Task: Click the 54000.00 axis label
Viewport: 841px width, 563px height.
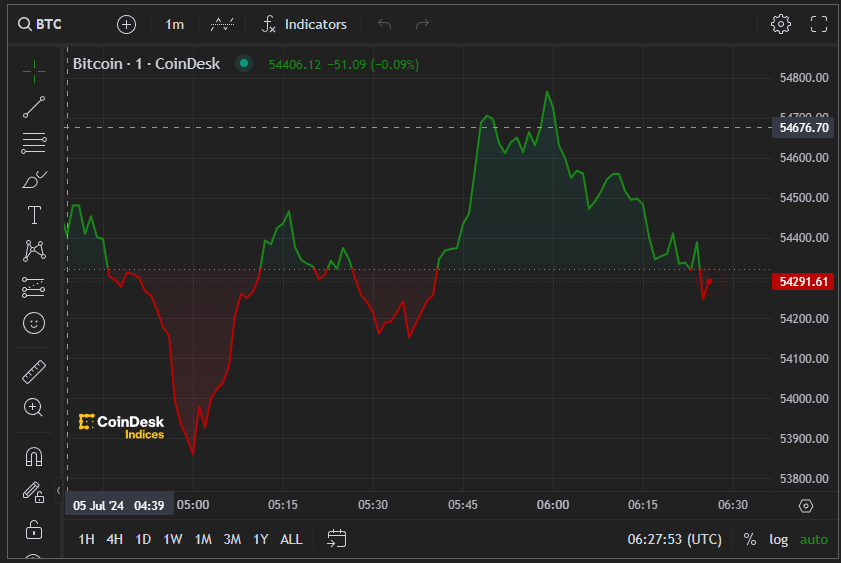Action: click(804, 399)
